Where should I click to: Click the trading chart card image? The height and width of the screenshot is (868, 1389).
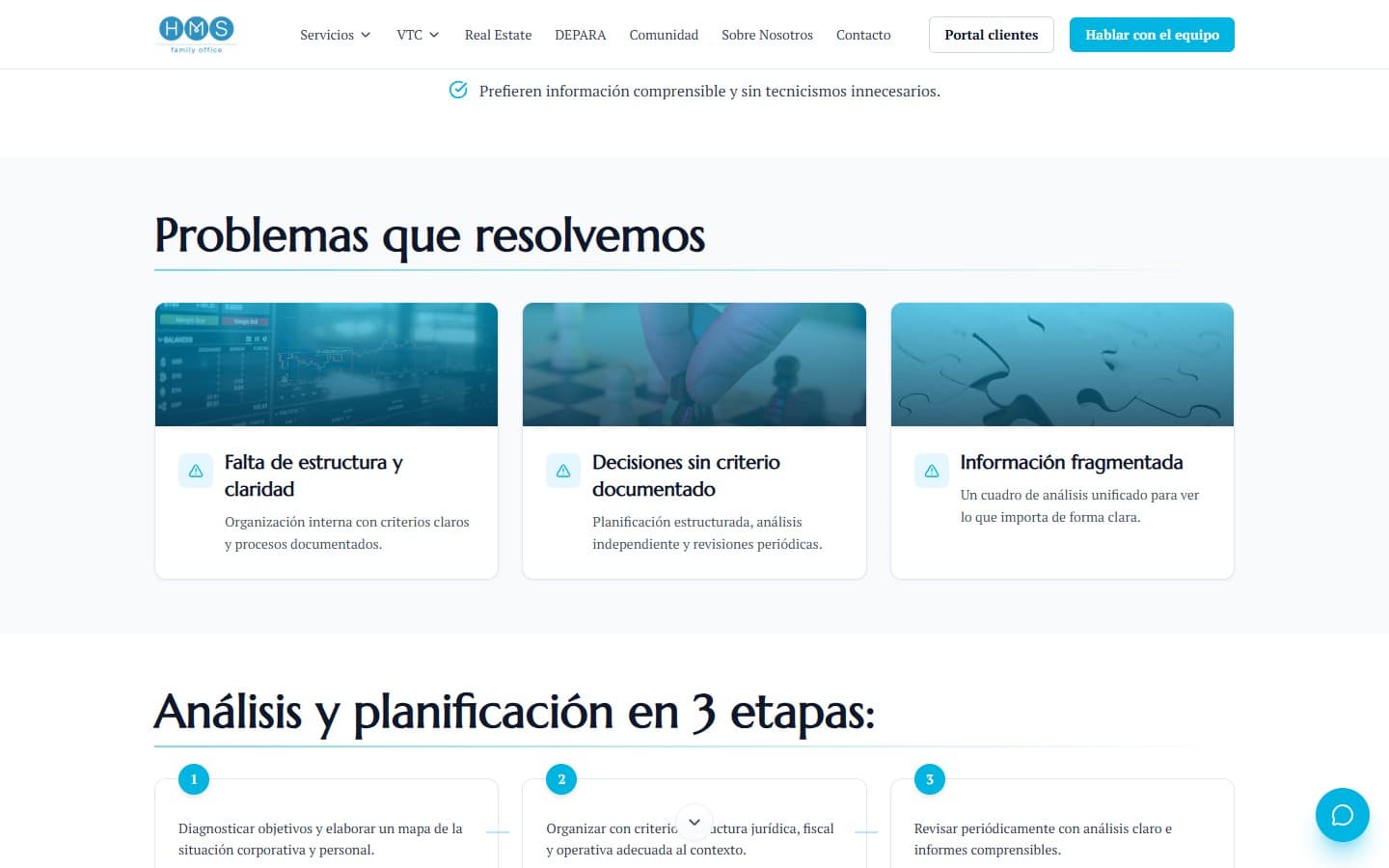[326, 365]
